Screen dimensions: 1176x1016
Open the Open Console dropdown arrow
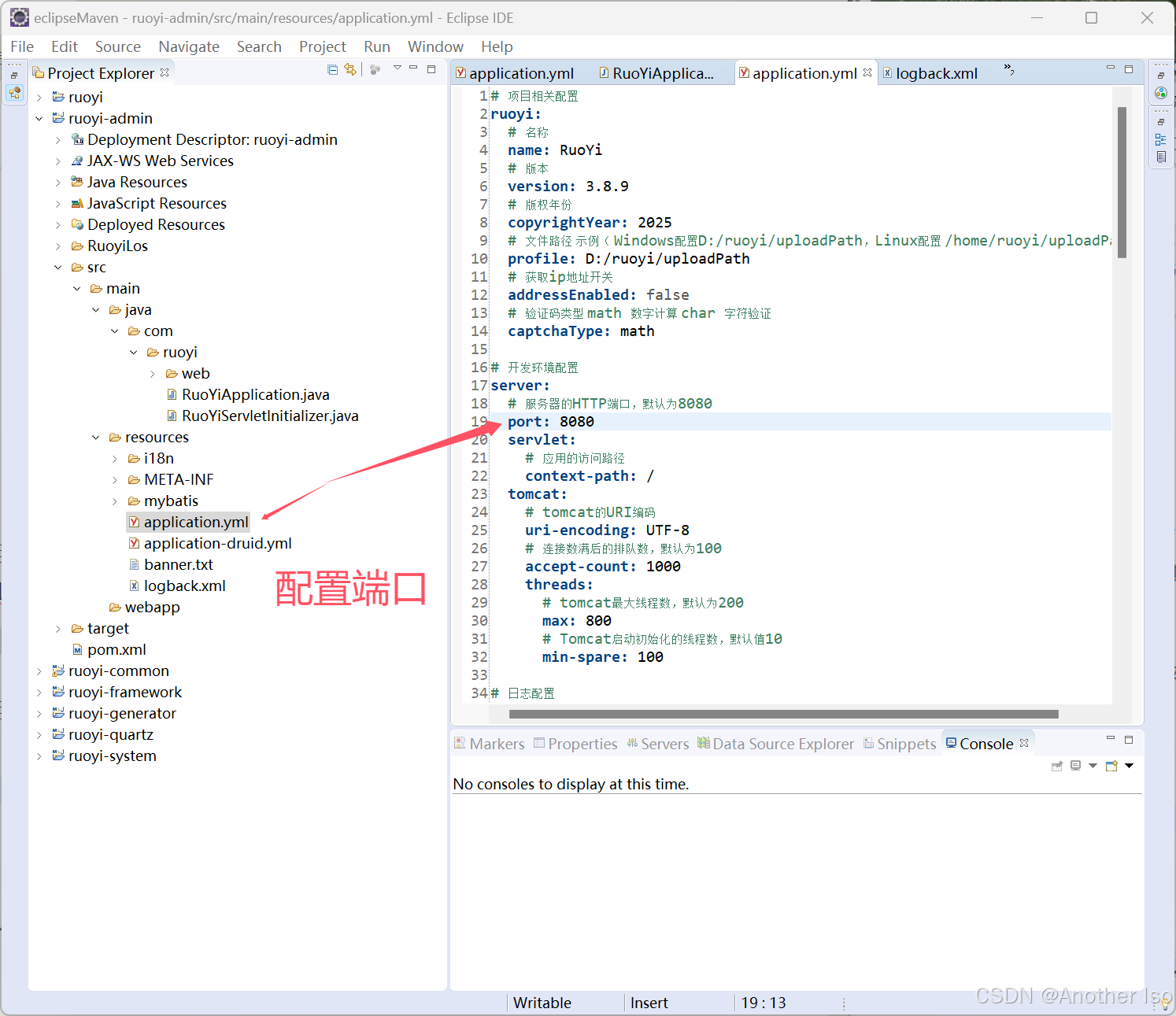coord(1130,766)
